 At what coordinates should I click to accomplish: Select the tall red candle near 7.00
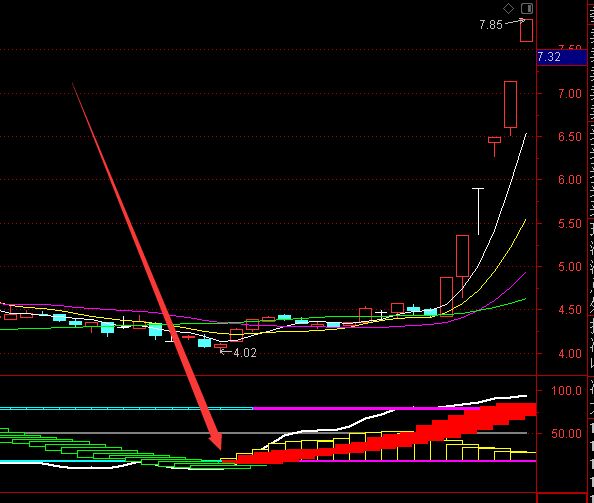tap(511, 108)
